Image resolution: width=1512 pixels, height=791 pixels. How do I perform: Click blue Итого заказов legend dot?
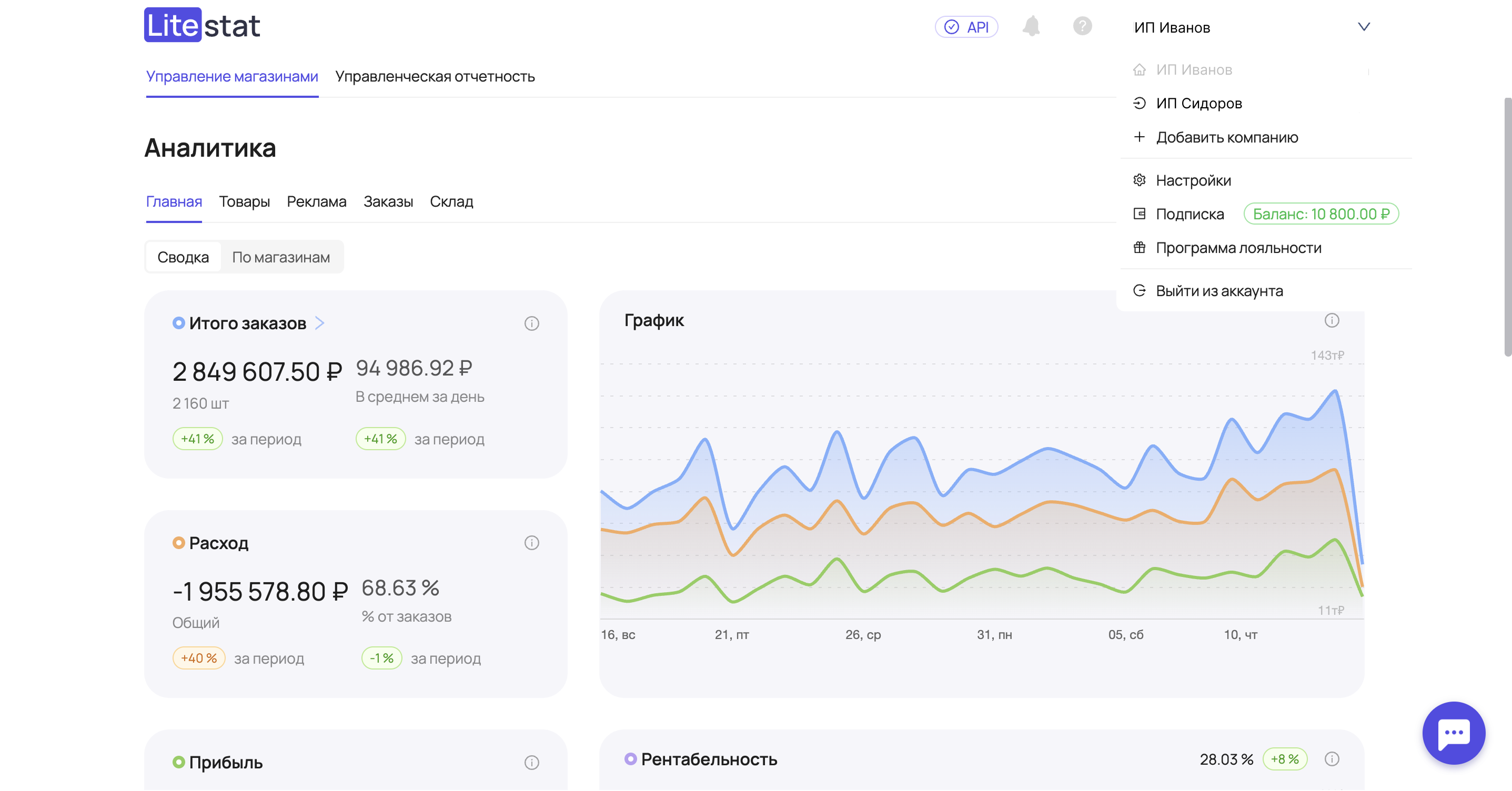[178, 323]
